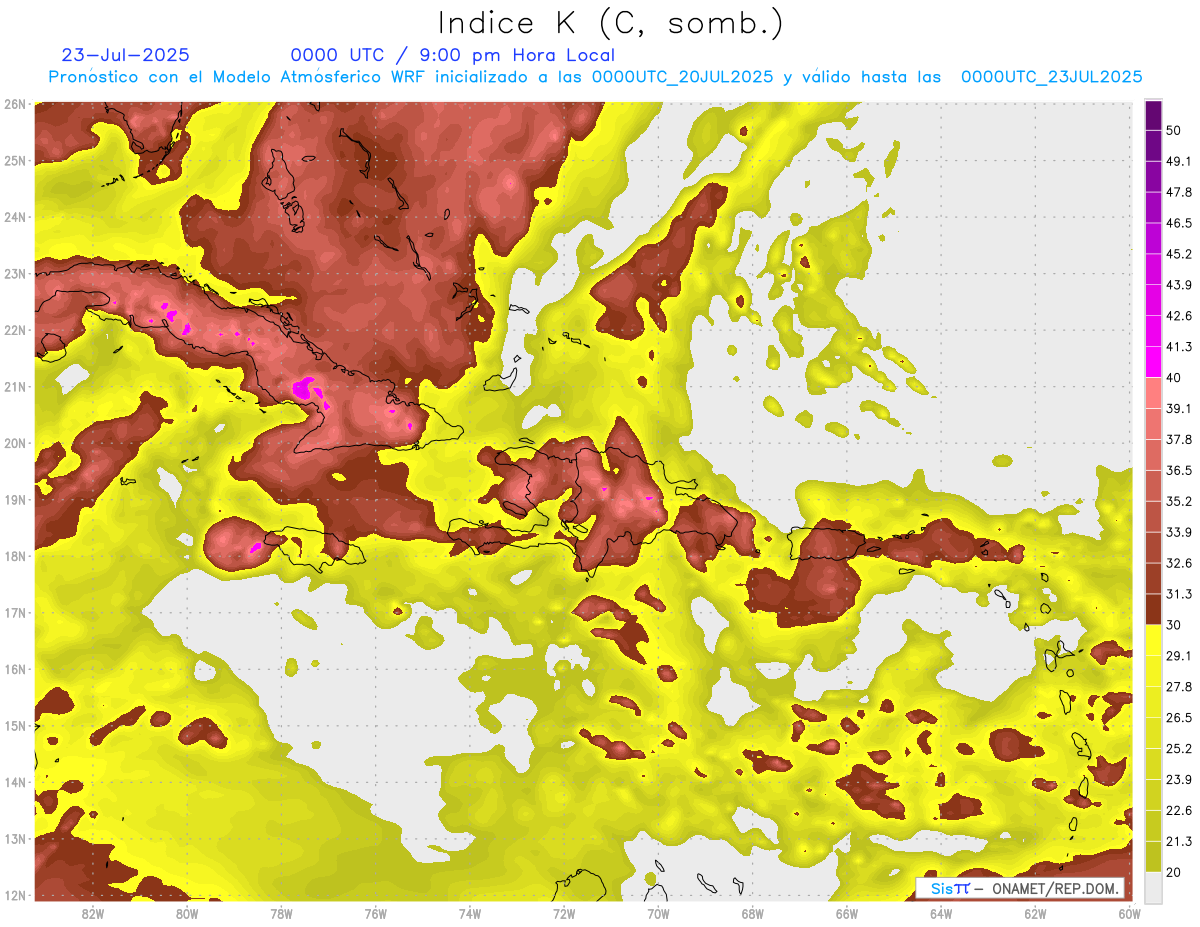
Task: Click the colorbar value "26.5"
Action: coord(1179,718)
